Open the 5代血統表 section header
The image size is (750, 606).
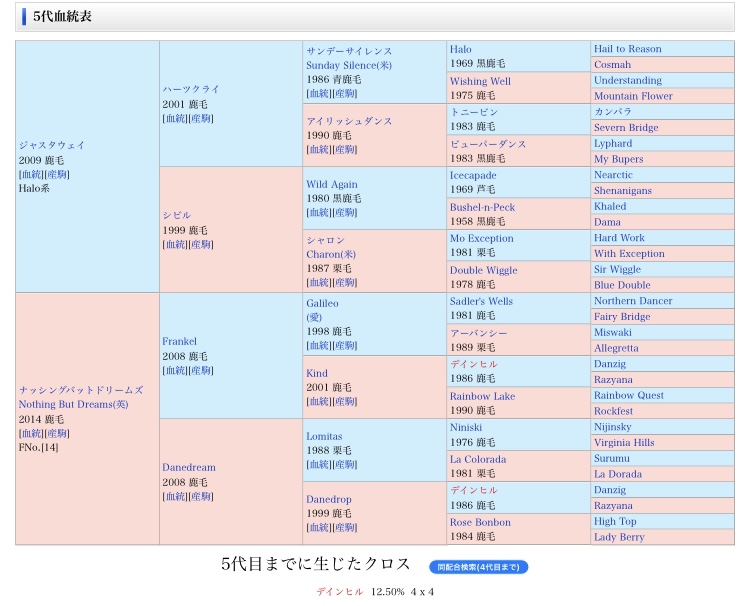[x=63, y=16]
